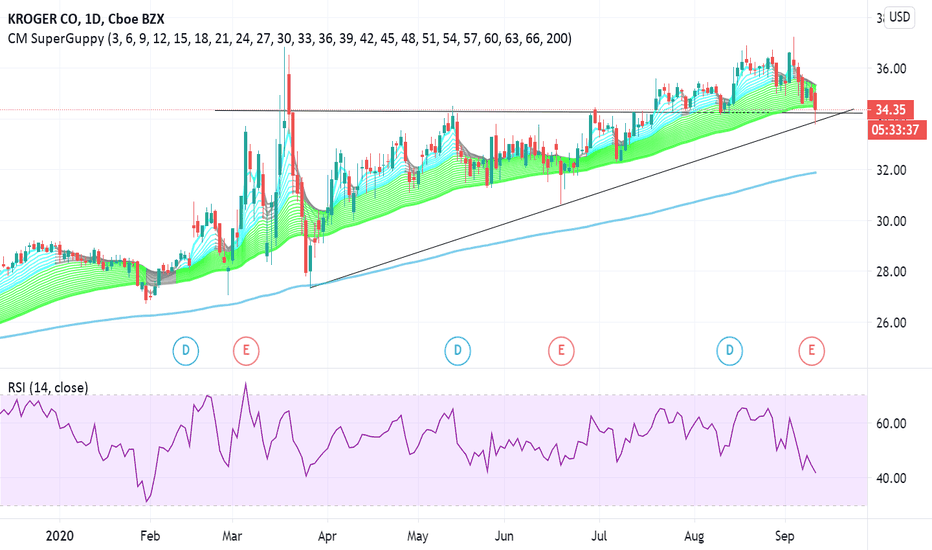Viewport: 932px width, 550px height.
Task: Click the Jul label on time axis
Action: point(599,536)
